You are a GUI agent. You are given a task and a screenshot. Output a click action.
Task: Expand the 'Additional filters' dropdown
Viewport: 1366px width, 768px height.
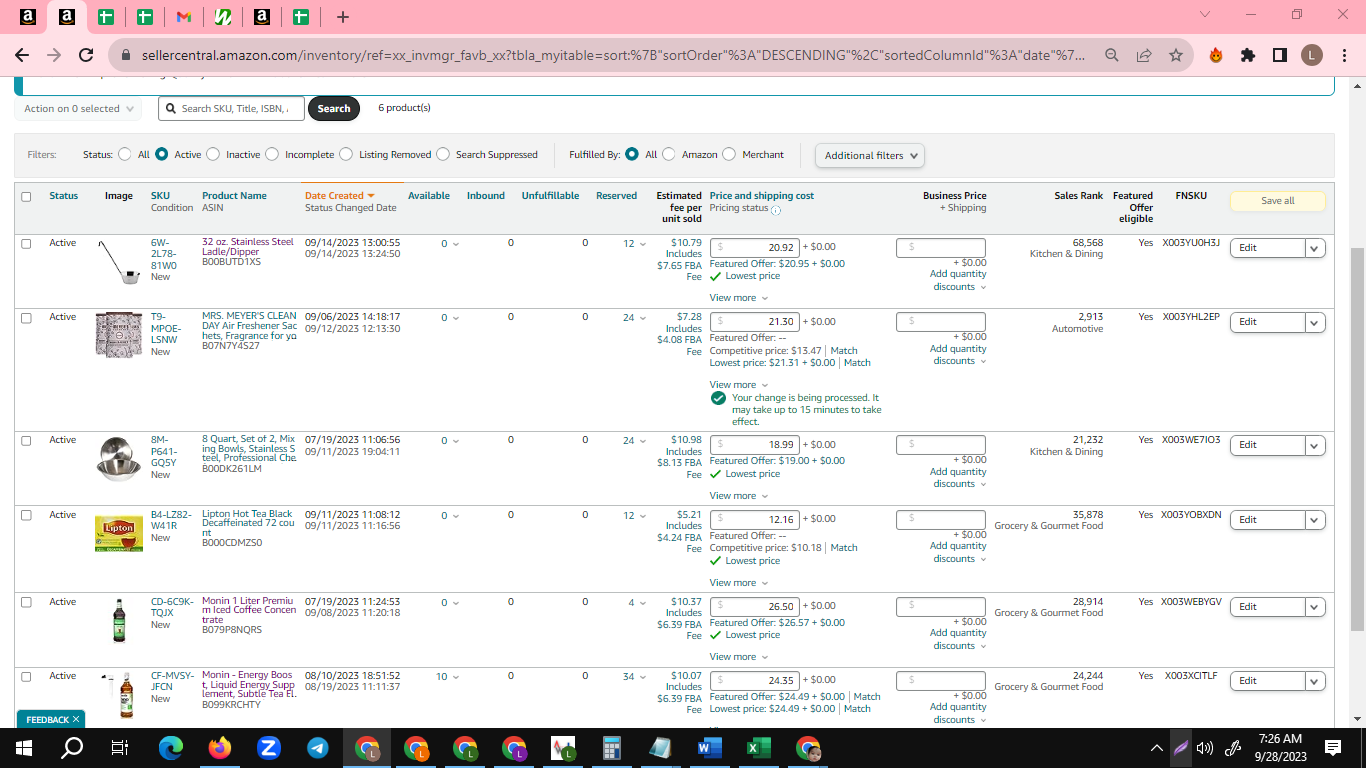[870, 156]
